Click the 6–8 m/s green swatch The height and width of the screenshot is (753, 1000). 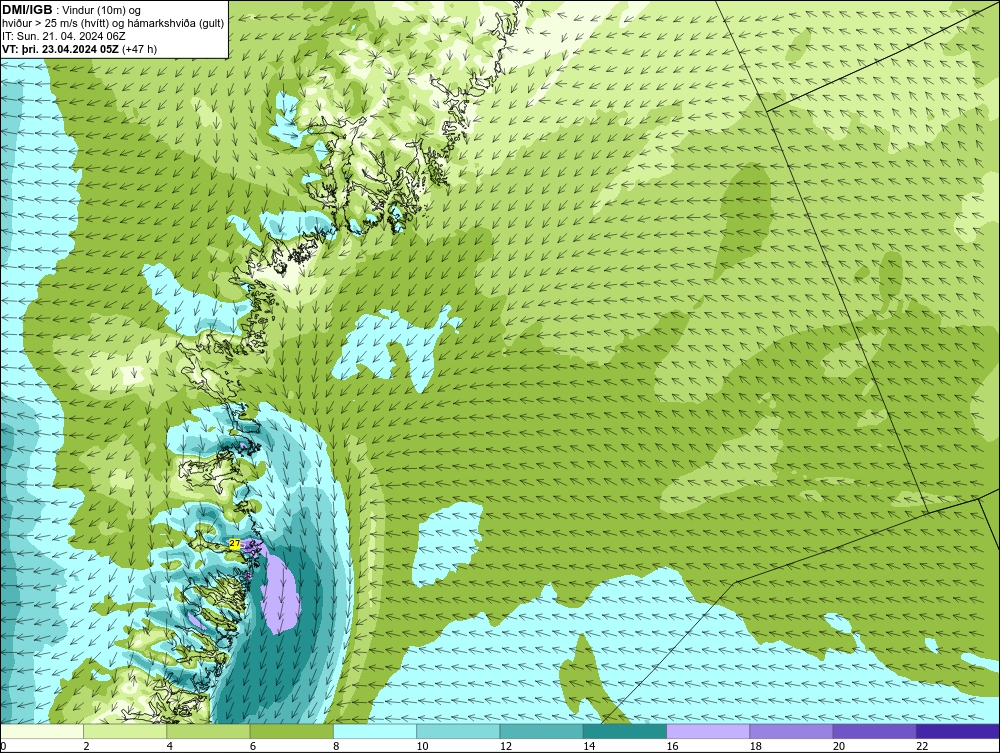coord(291,731)
